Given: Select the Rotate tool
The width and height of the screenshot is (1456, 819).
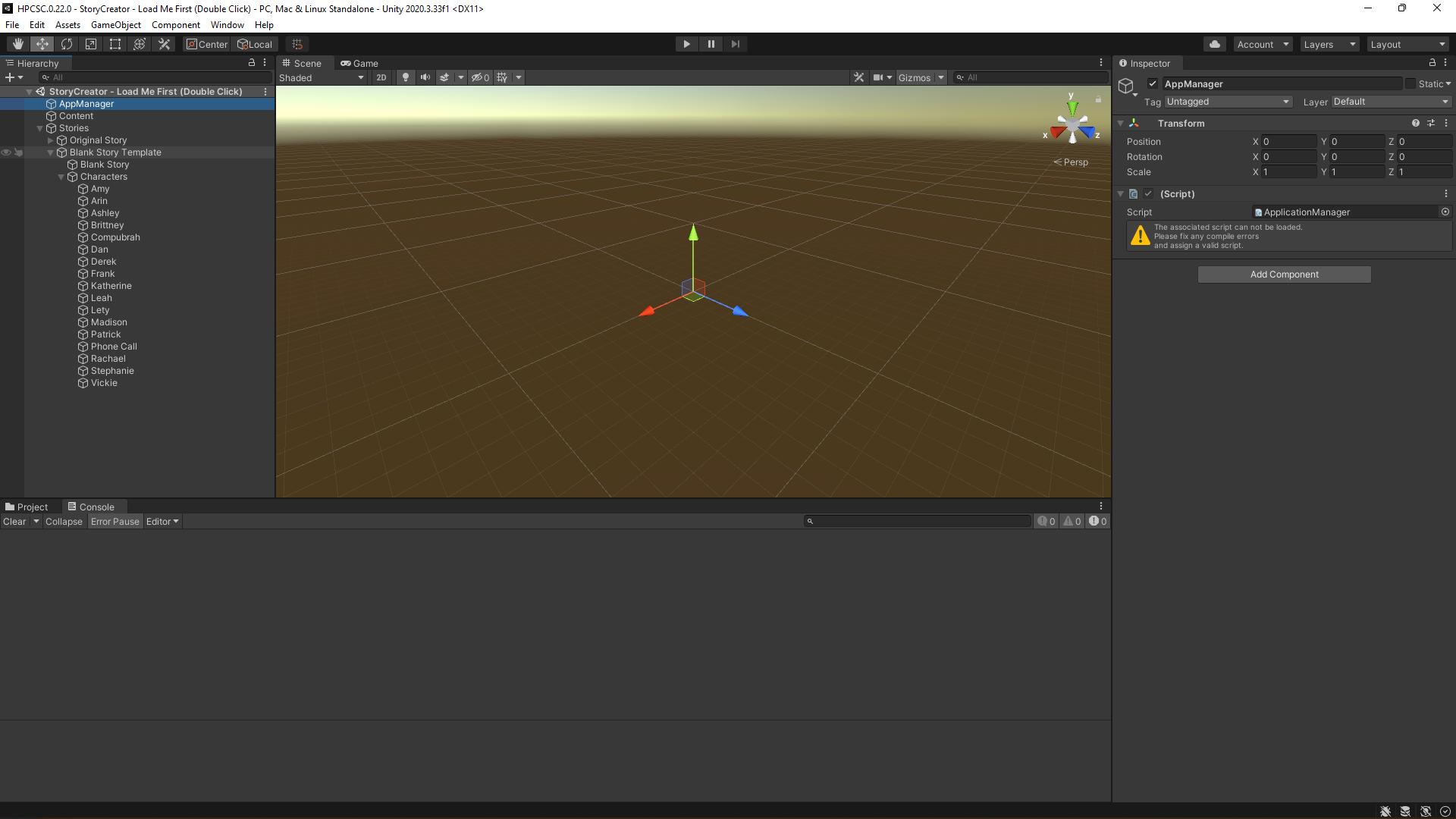Looking at the screenshot, I should coord(66,43).
